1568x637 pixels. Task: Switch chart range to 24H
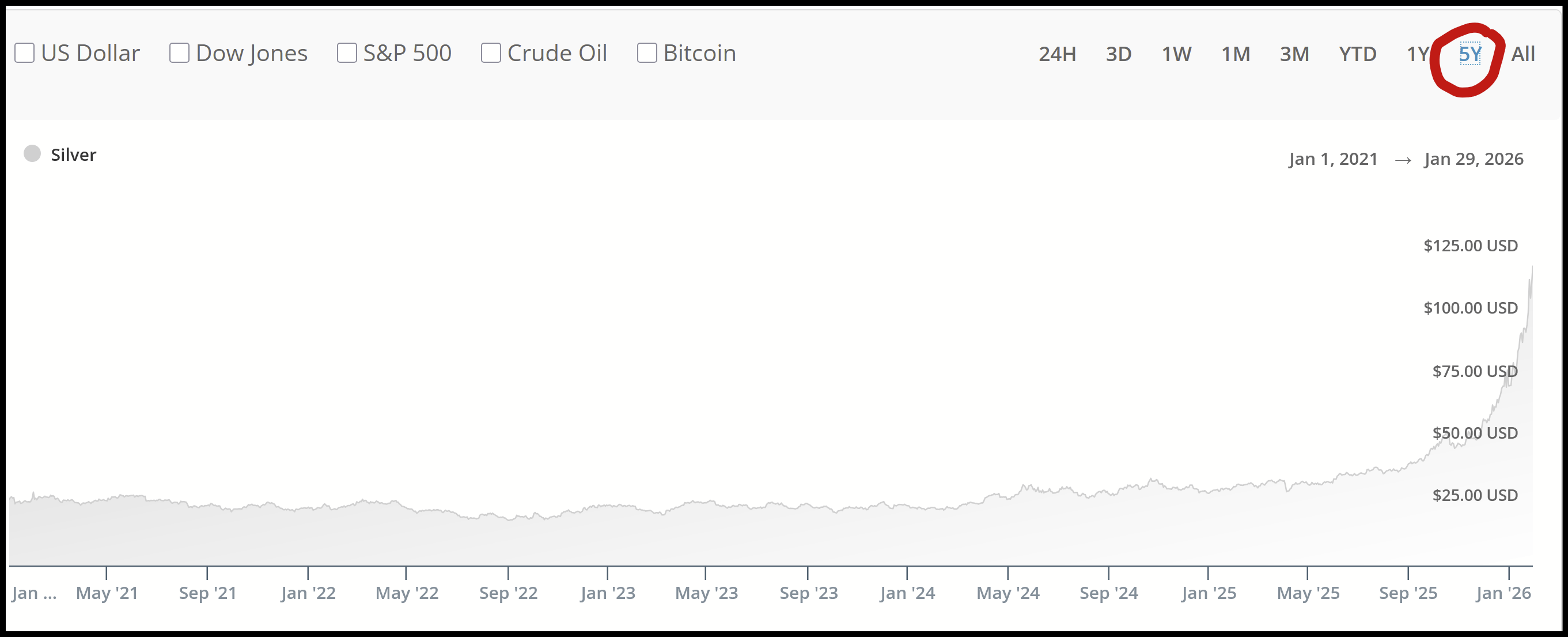(x=1056, y=54)
